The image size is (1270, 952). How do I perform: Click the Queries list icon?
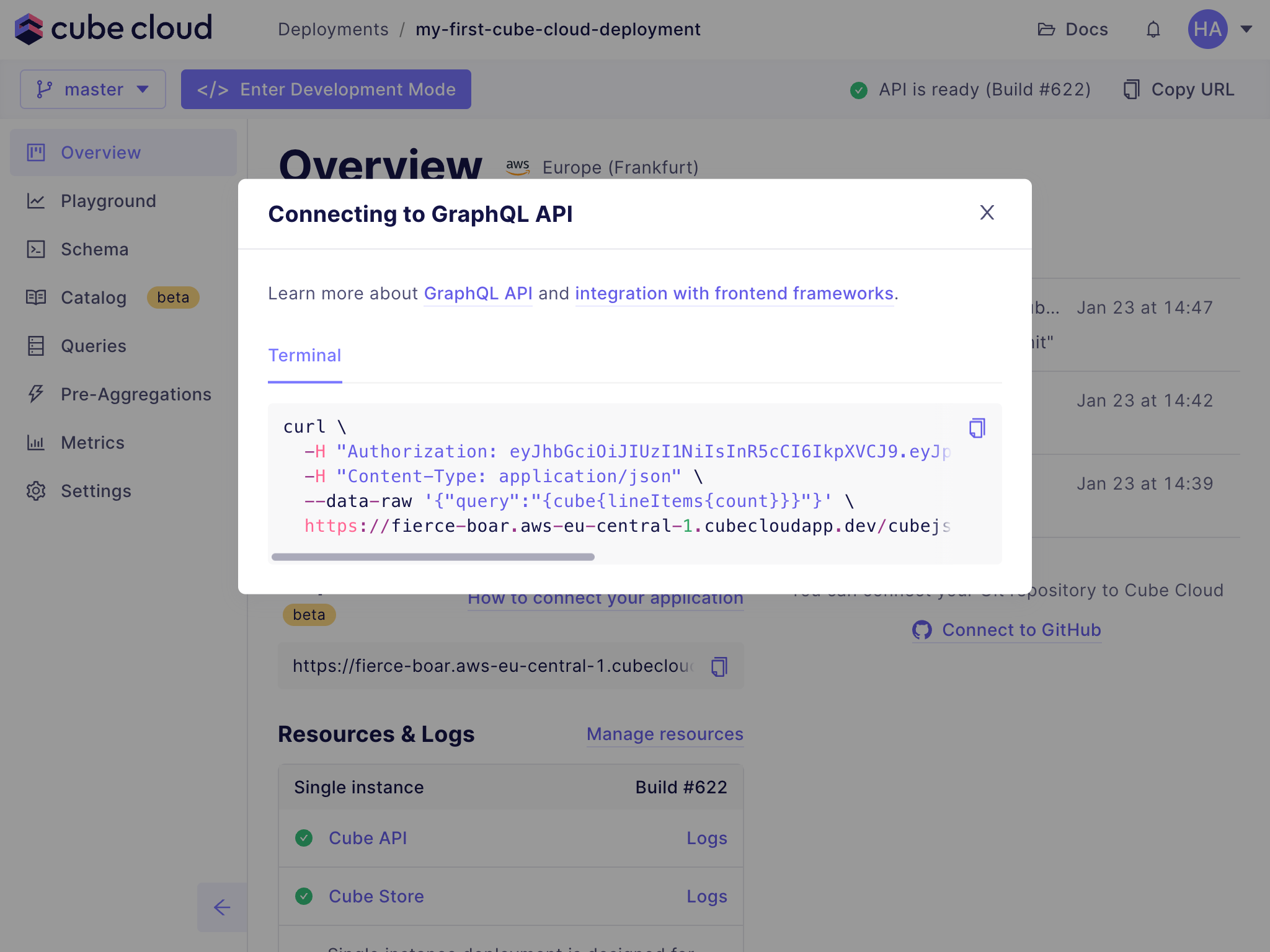[36, 346]
